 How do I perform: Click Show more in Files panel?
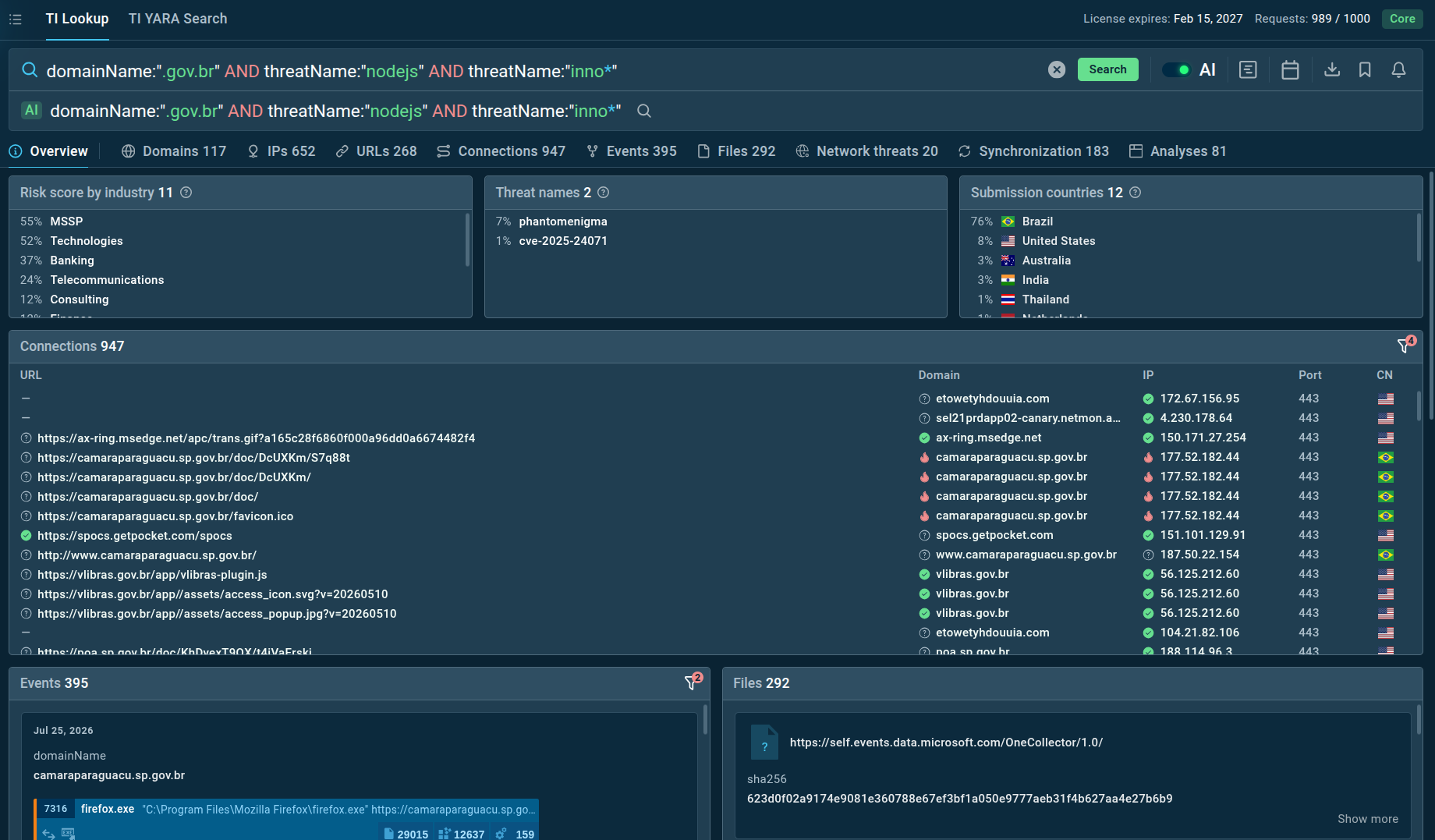1367,819
